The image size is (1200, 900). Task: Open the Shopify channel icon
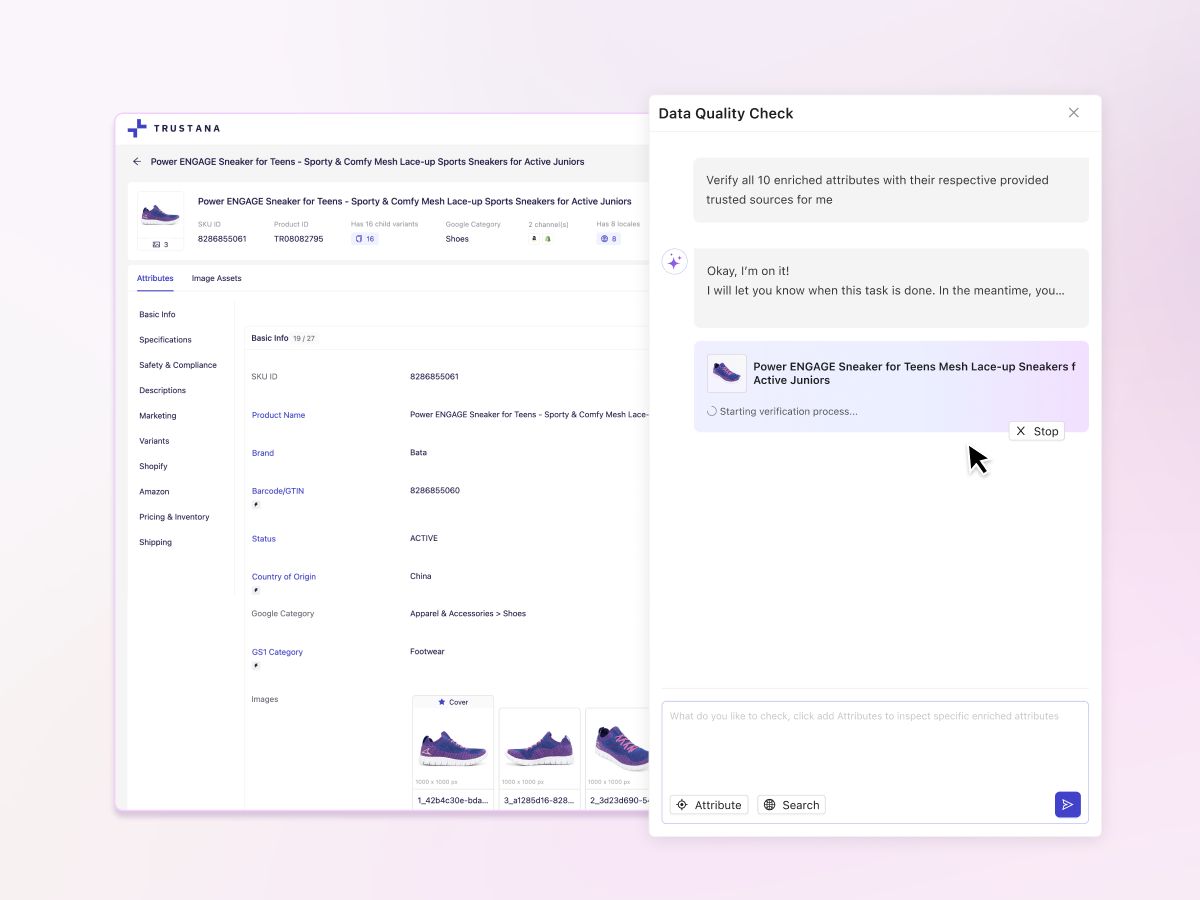[x=547, y=238]
